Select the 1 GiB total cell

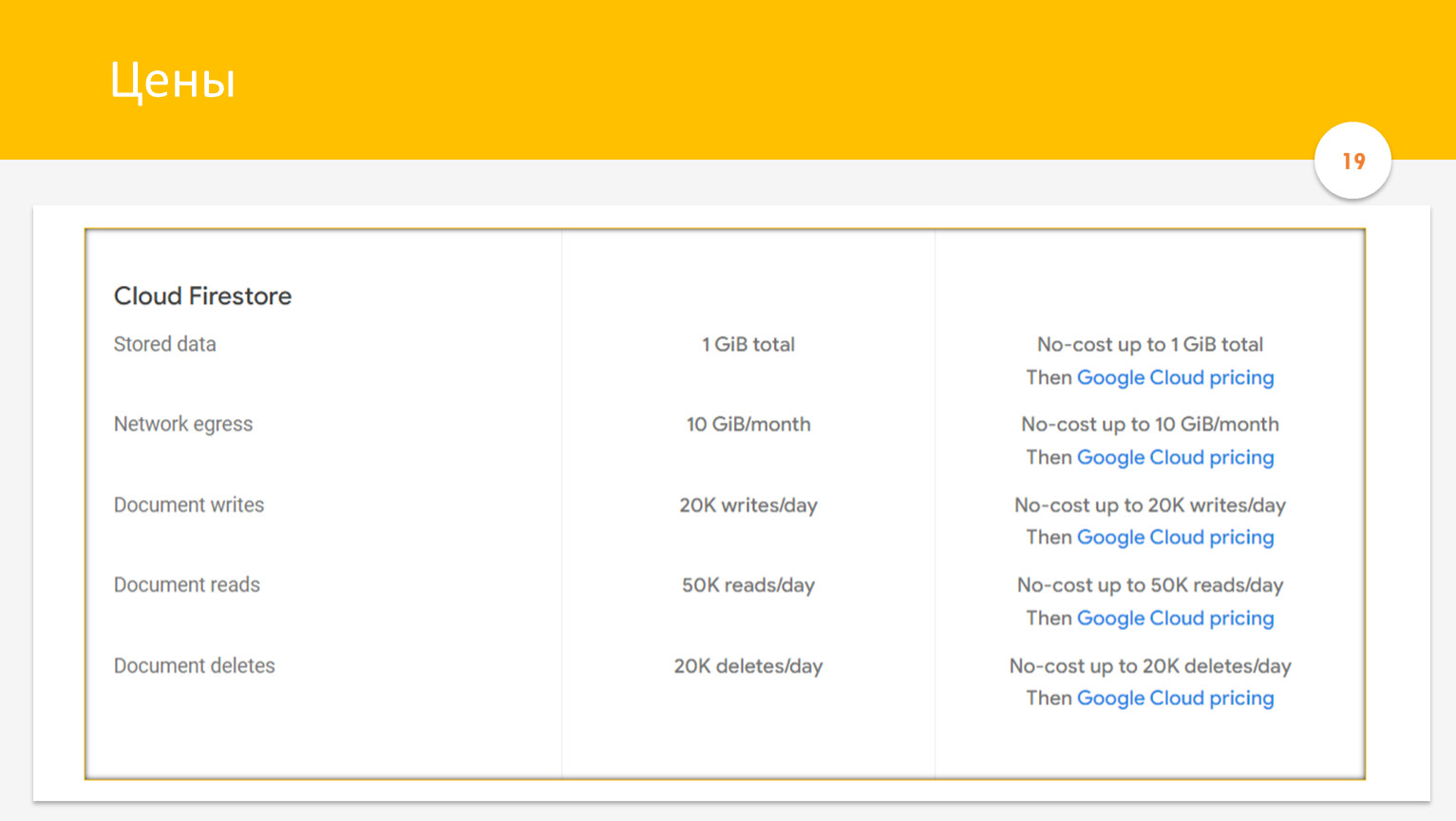748,344
